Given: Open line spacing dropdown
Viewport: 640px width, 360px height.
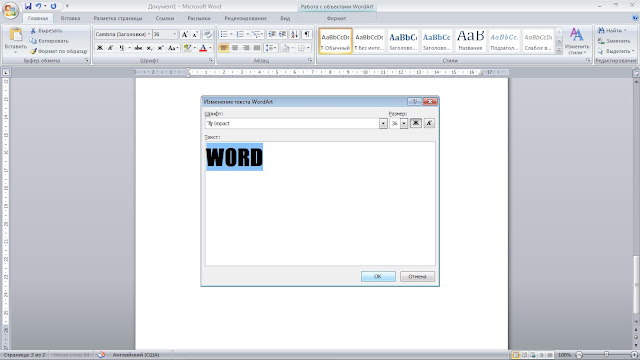Looking at the screenshot, I should pyautogui.click(x=271, y=48).
